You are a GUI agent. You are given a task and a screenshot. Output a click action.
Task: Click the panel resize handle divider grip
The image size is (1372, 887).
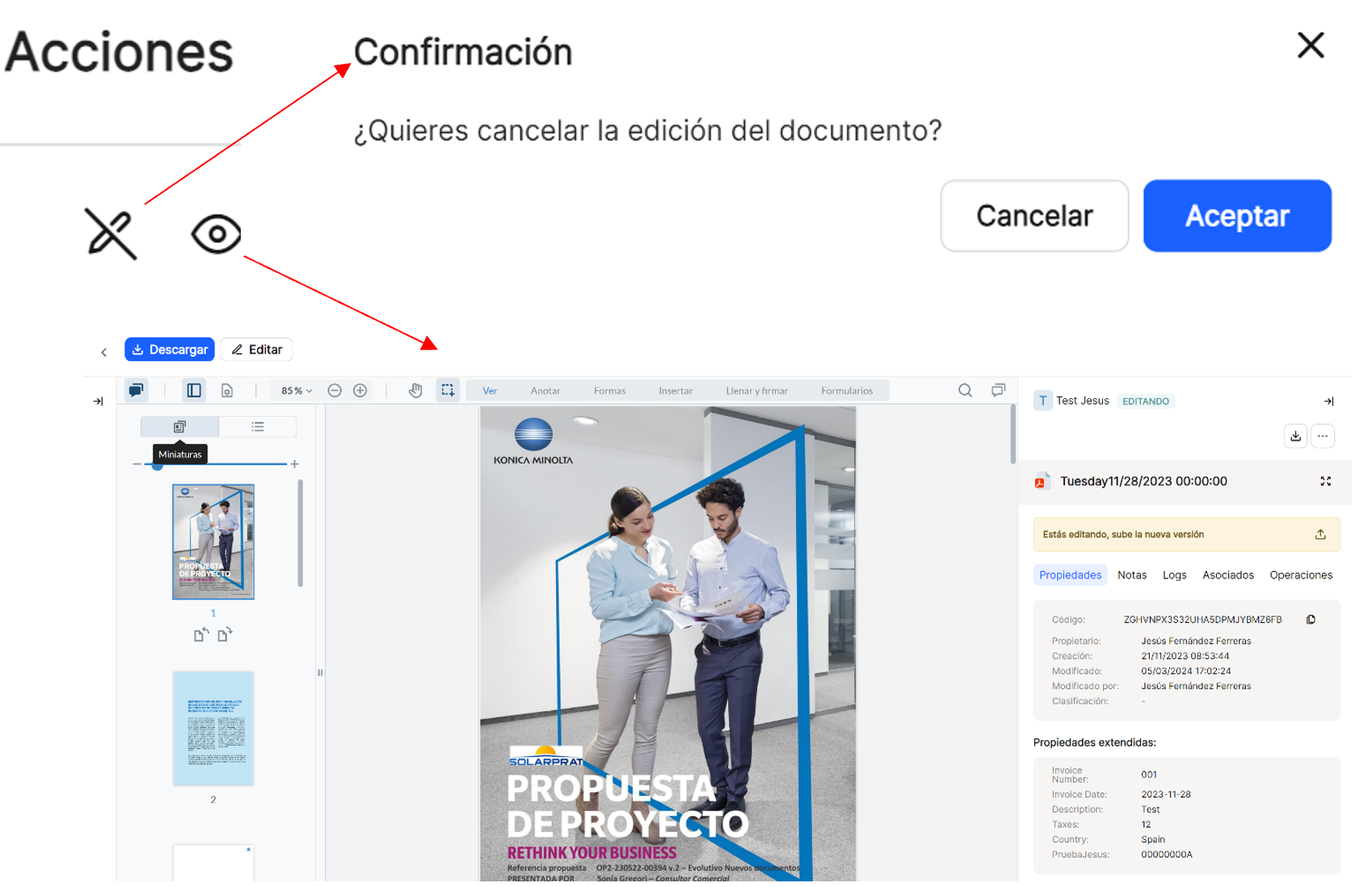[x=320, y=672]
